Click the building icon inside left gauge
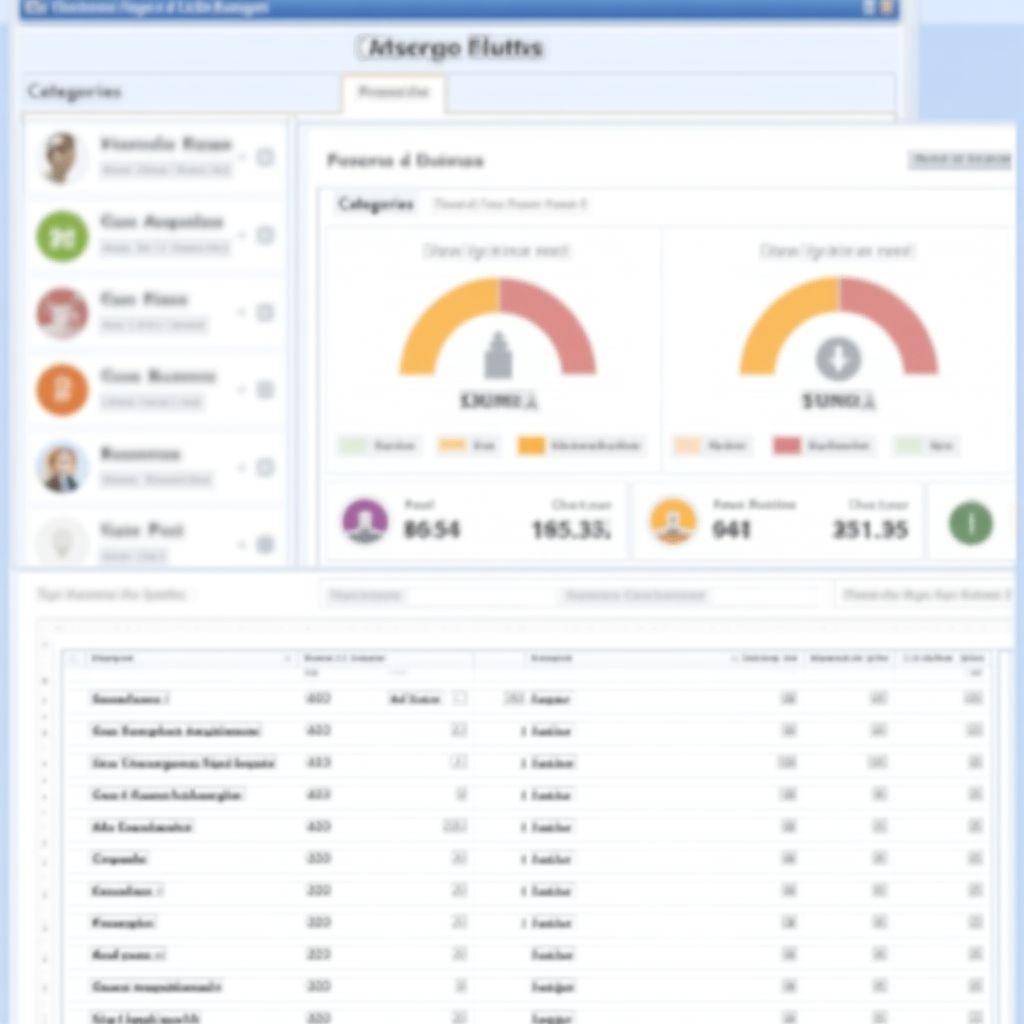Image resolution: width=1024 pixels, height=1024 pixels. click(498, 356)
